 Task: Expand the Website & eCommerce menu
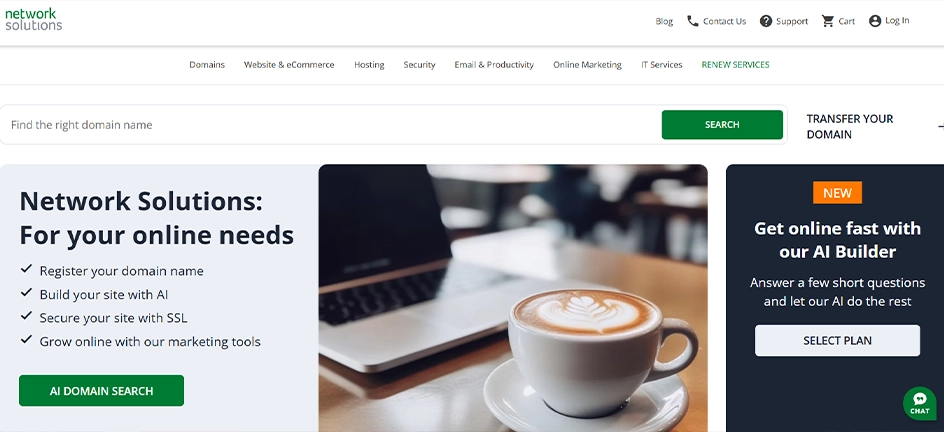click(x=289, y=65)
